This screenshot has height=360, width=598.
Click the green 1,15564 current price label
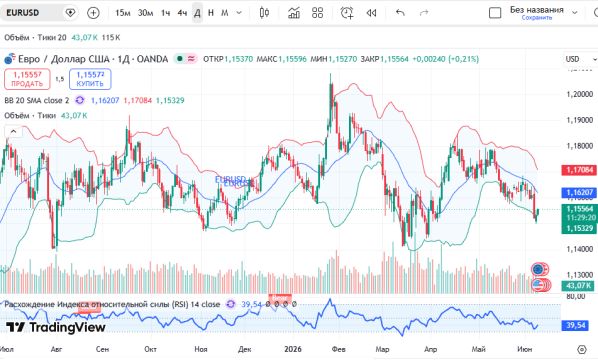tap(579, 209)
